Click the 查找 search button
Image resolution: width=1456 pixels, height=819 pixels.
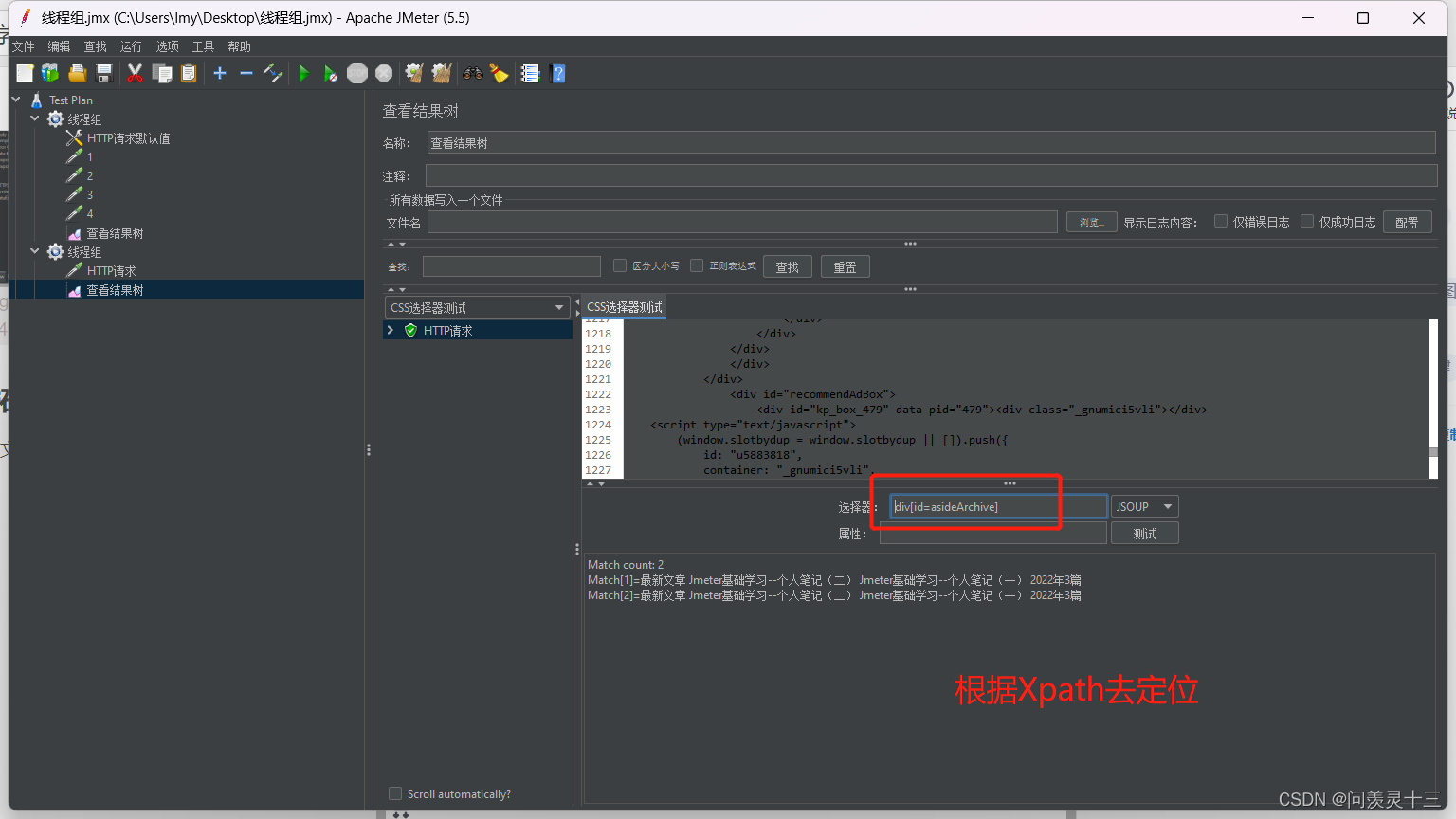point(788,267)
